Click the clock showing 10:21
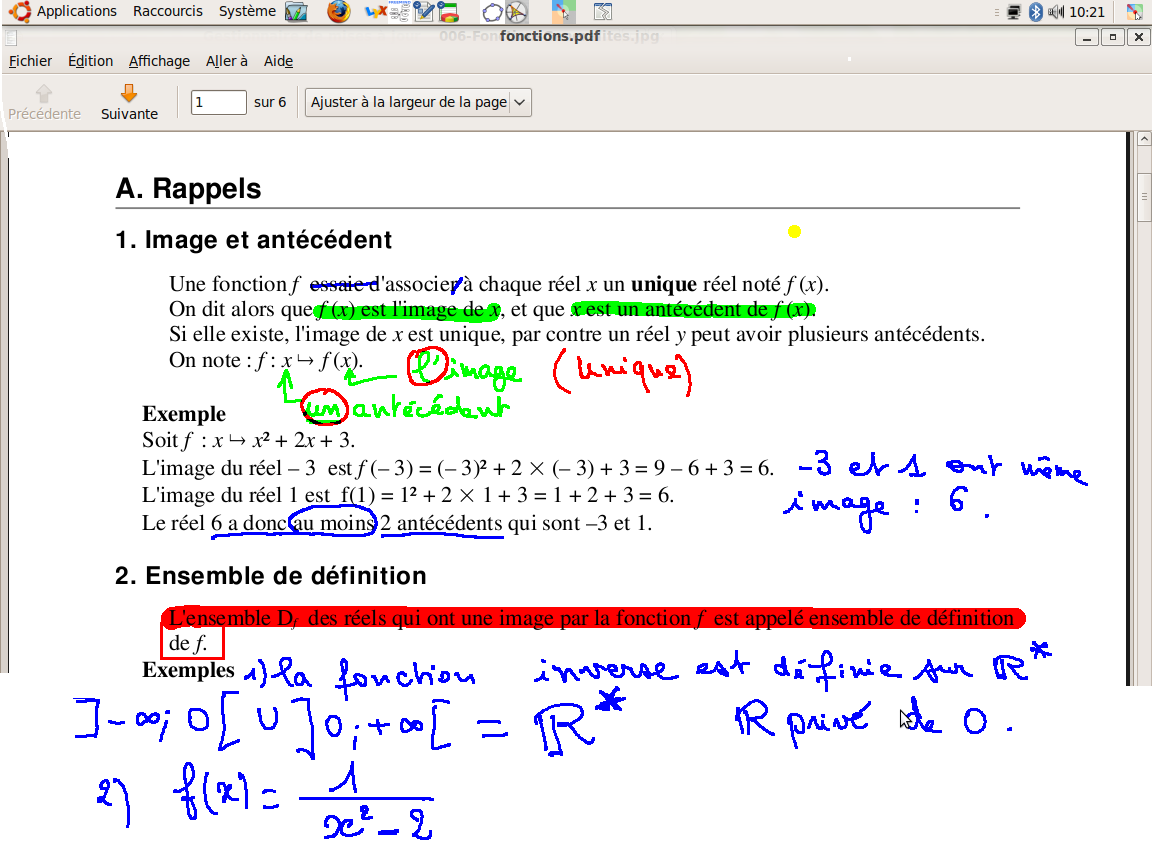Viewport: 1152px width, 864px height. pos(1087,12)
